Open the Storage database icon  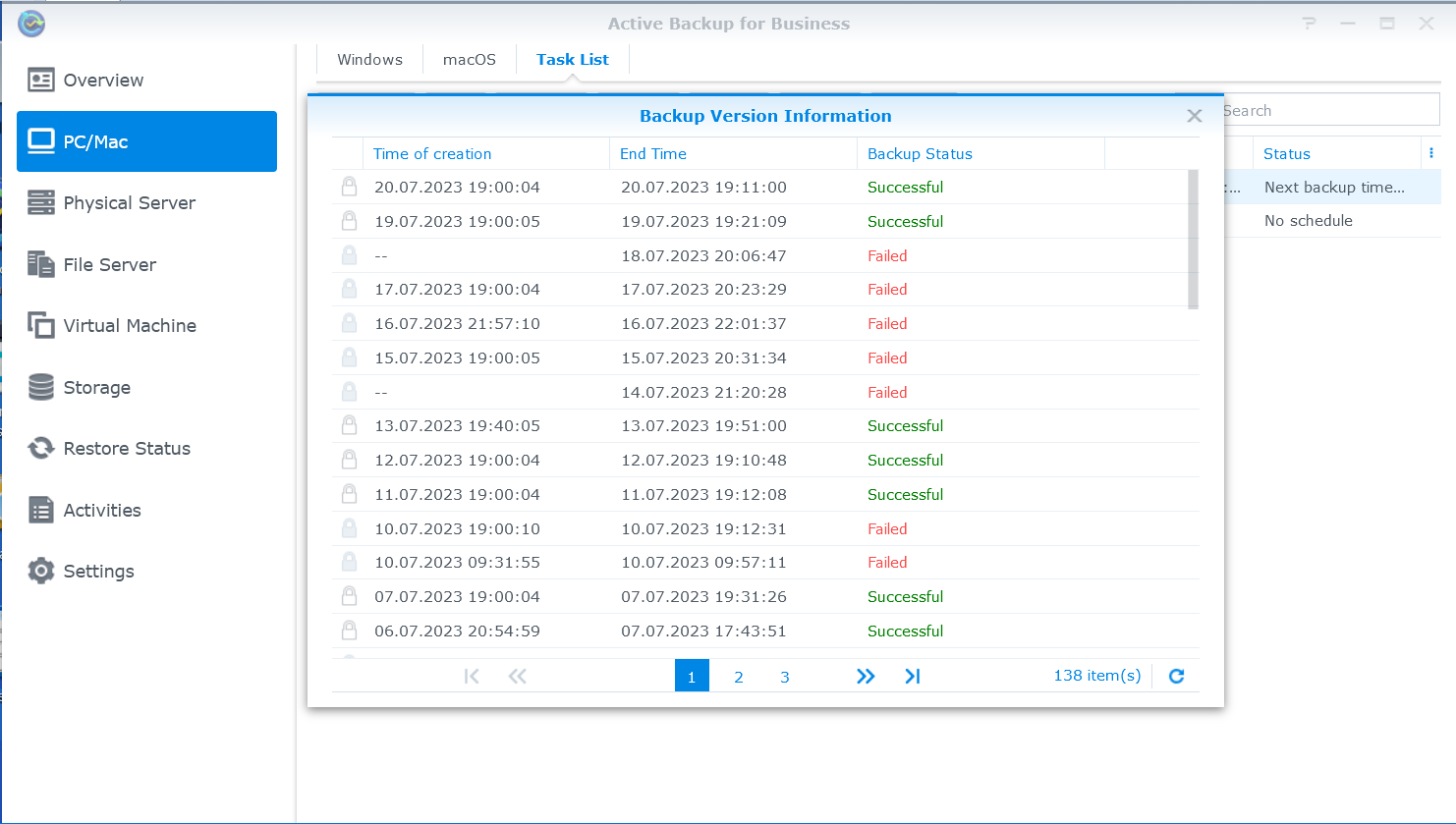tap(41, 387)
